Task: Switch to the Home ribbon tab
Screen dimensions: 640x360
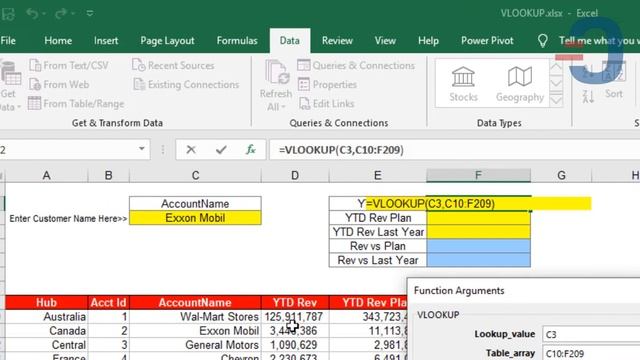Action: coord(58,40)
